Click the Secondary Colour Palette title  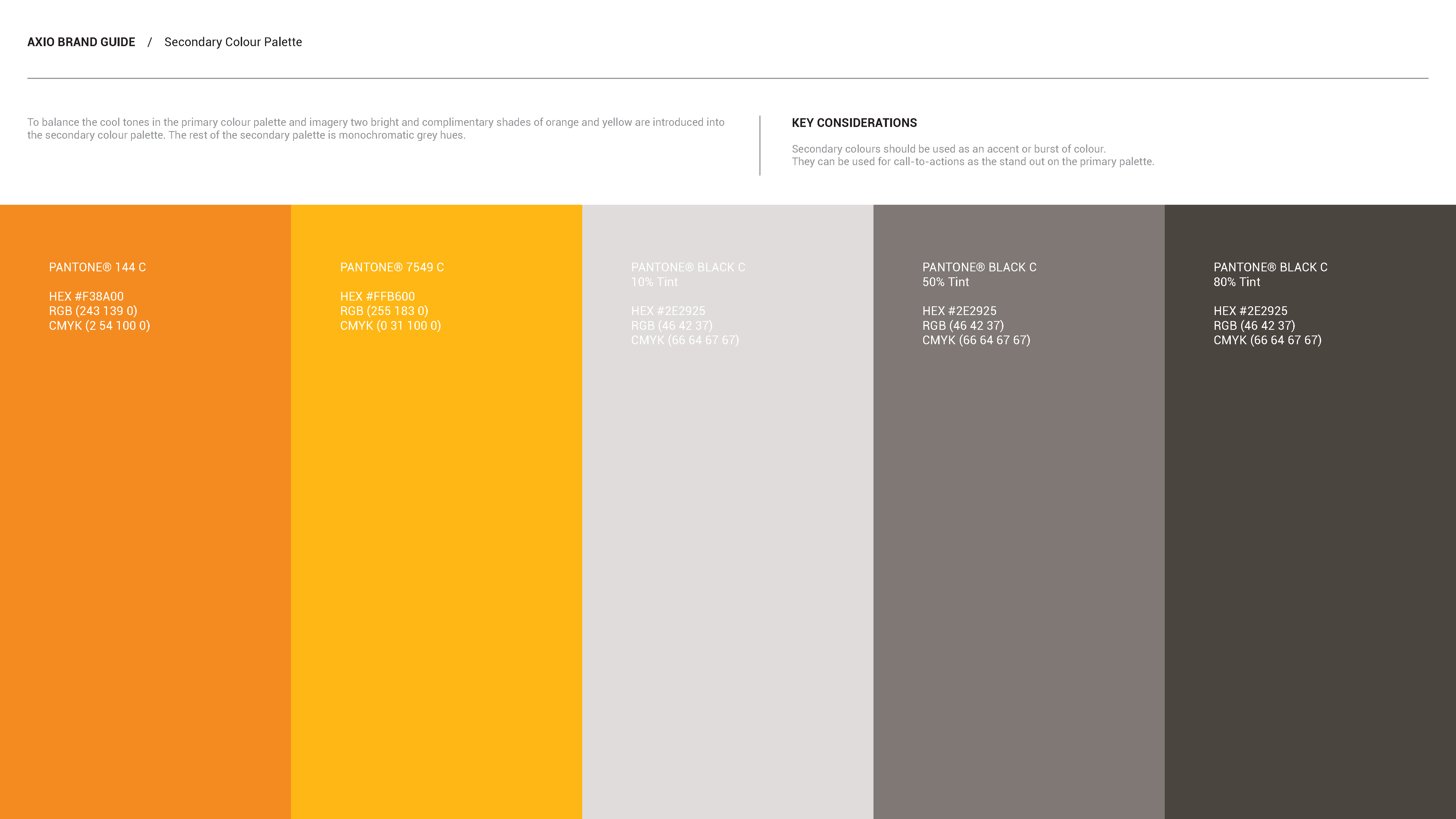point(233,42)
